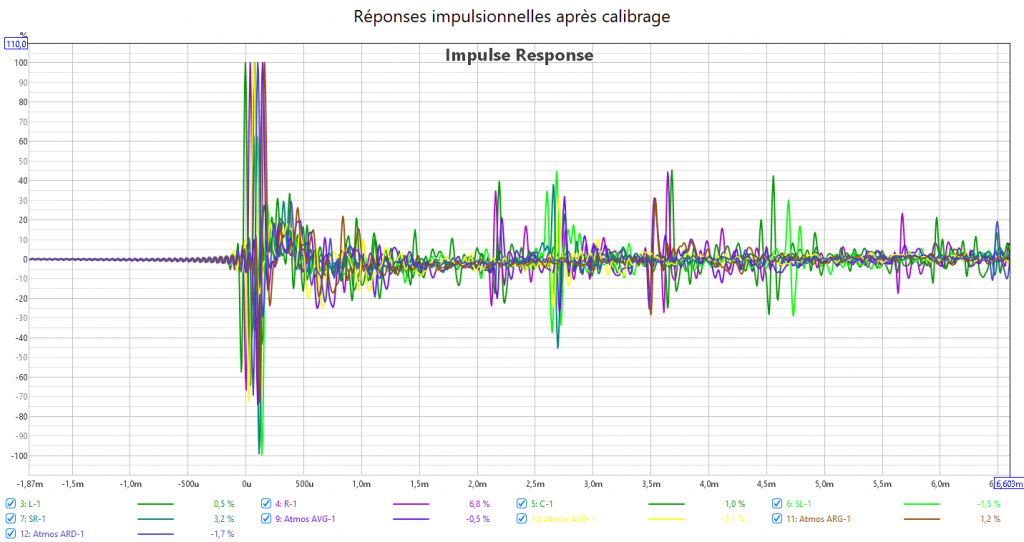This screenshot has width=1024, height=542.
Task: Uncheck the 12: Atmos ARD-1 checkbox
Action: (11, 534)
